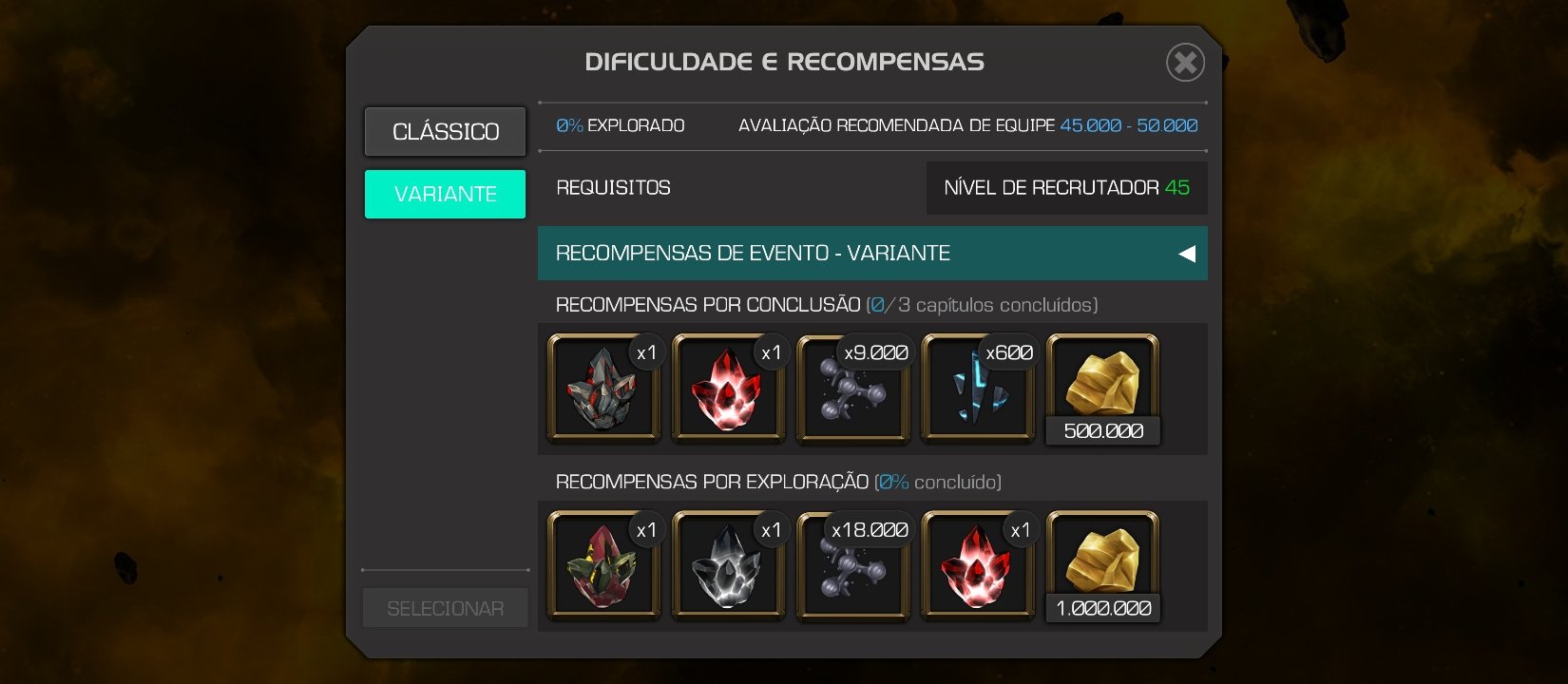Select the Clássico difficulty tab
The height and width of the screenshot is (684, 1568).
[445, 131]
